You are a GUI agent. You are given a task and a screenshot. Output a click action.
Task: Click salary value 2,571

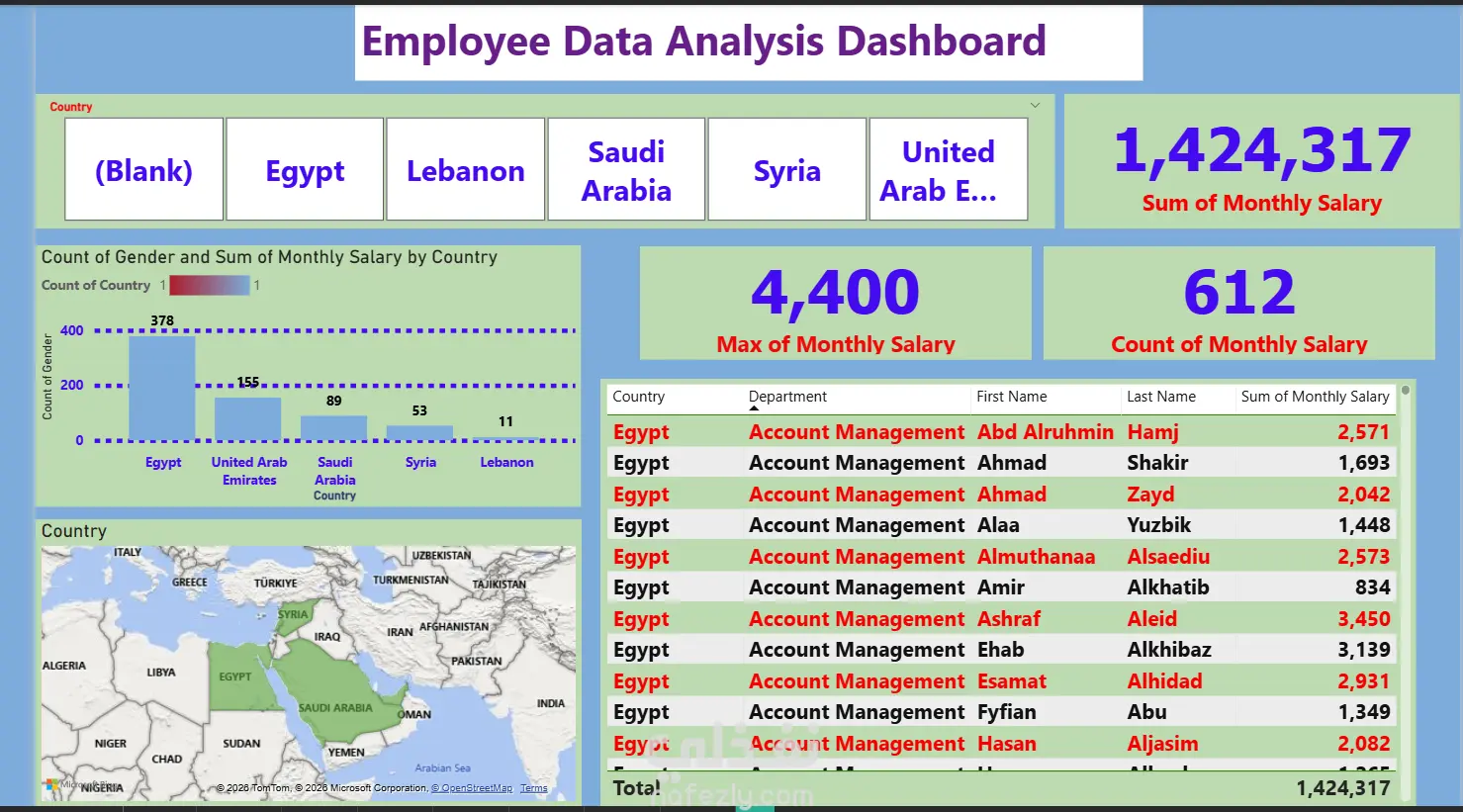(1363, 432)
